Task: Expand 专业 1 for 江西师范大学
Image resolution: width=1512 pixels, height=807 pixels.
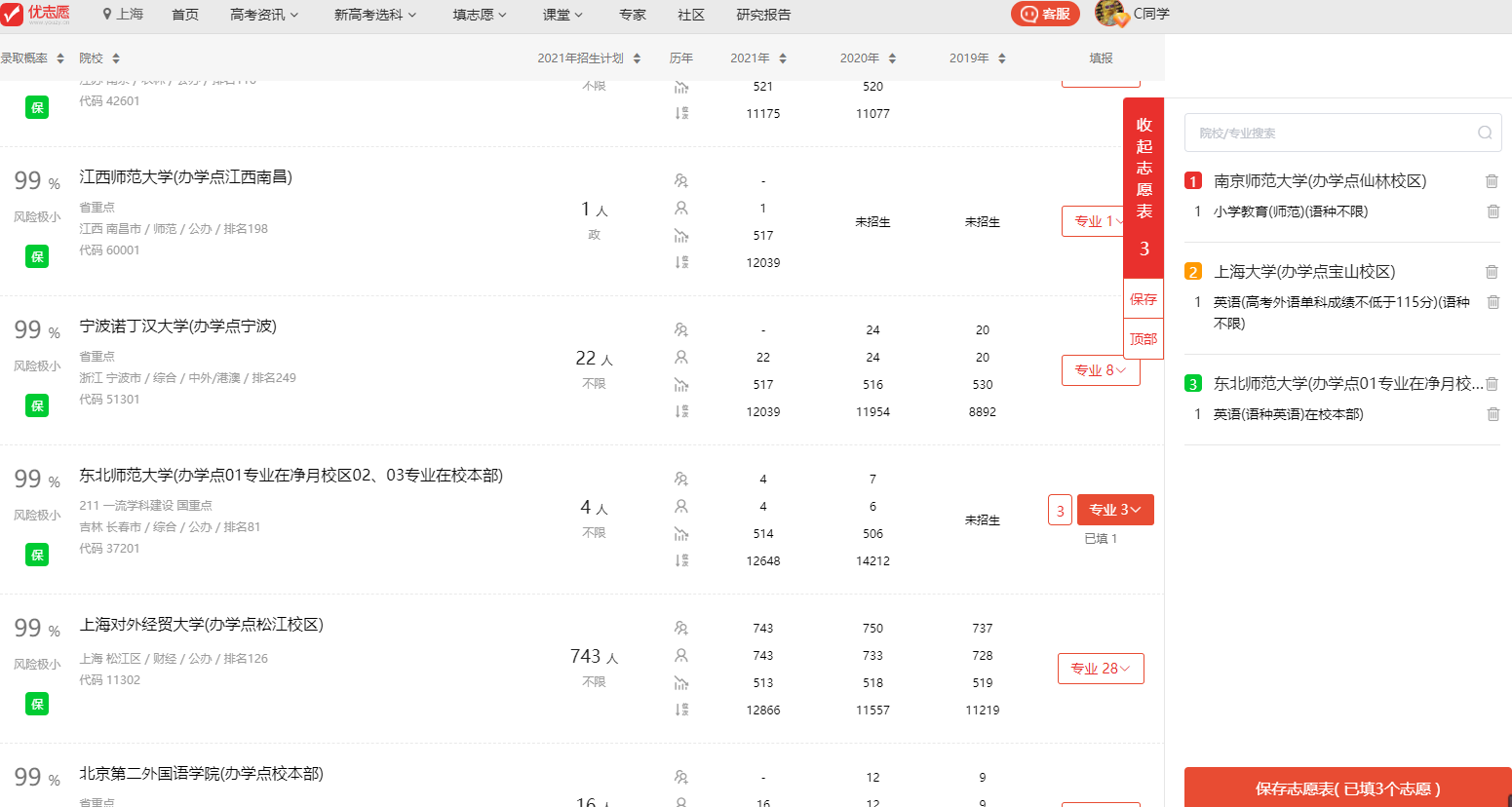Action: click(1093, 221)
